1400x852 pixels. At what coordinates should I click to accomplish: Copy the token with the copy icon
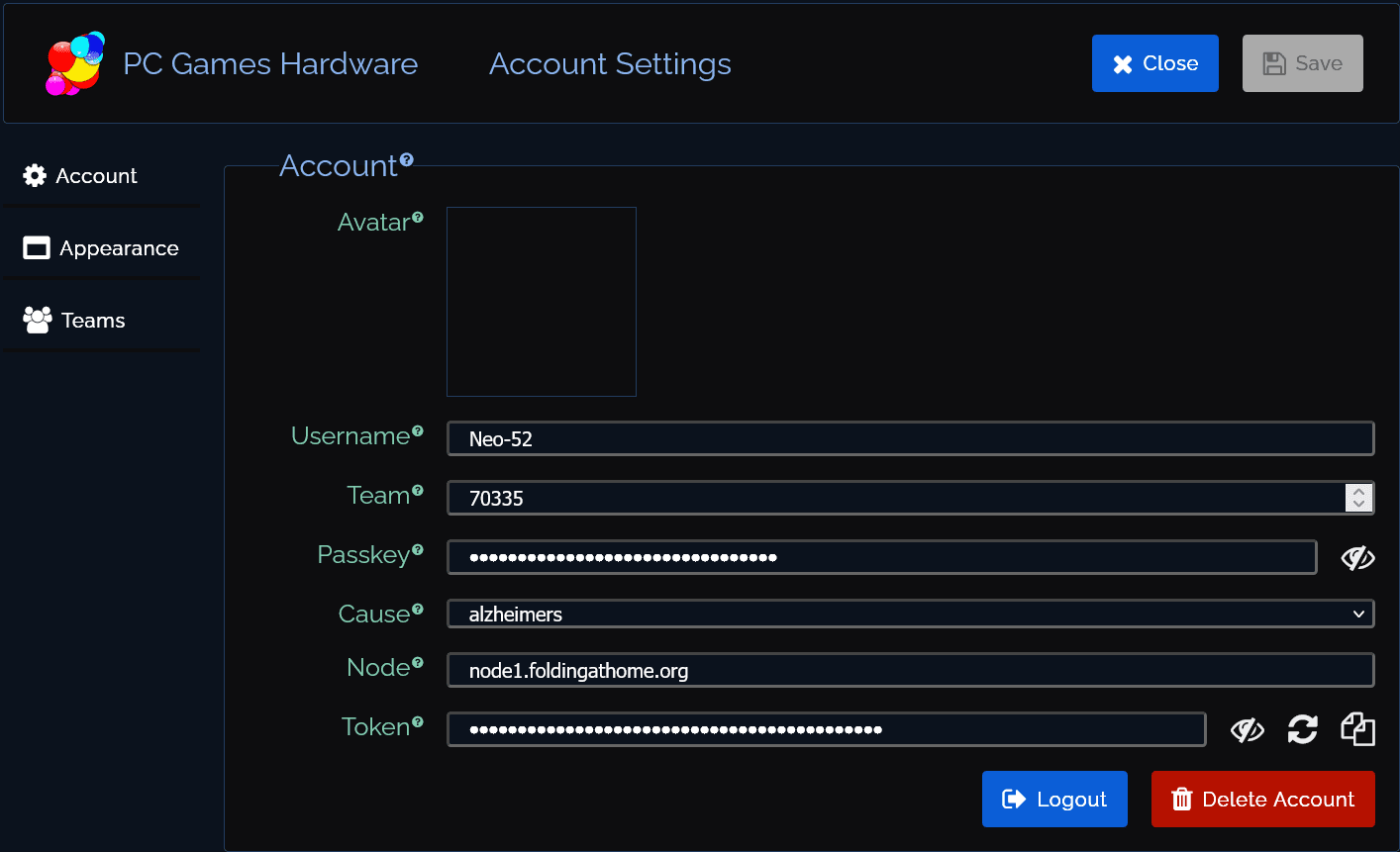click(x=1357, y=729)
